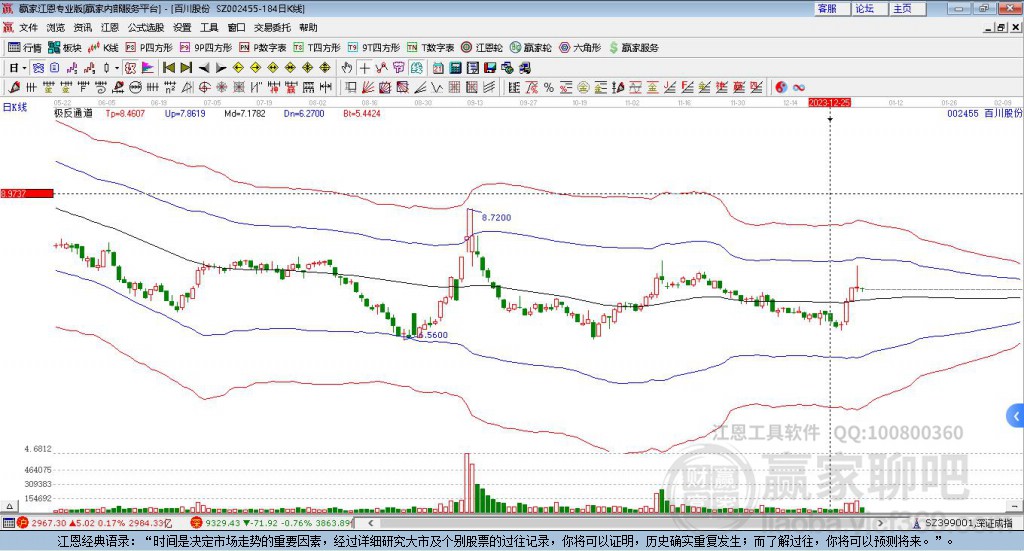
Task: Click the 主页 home page button
Action: click(x=907, y=8)
